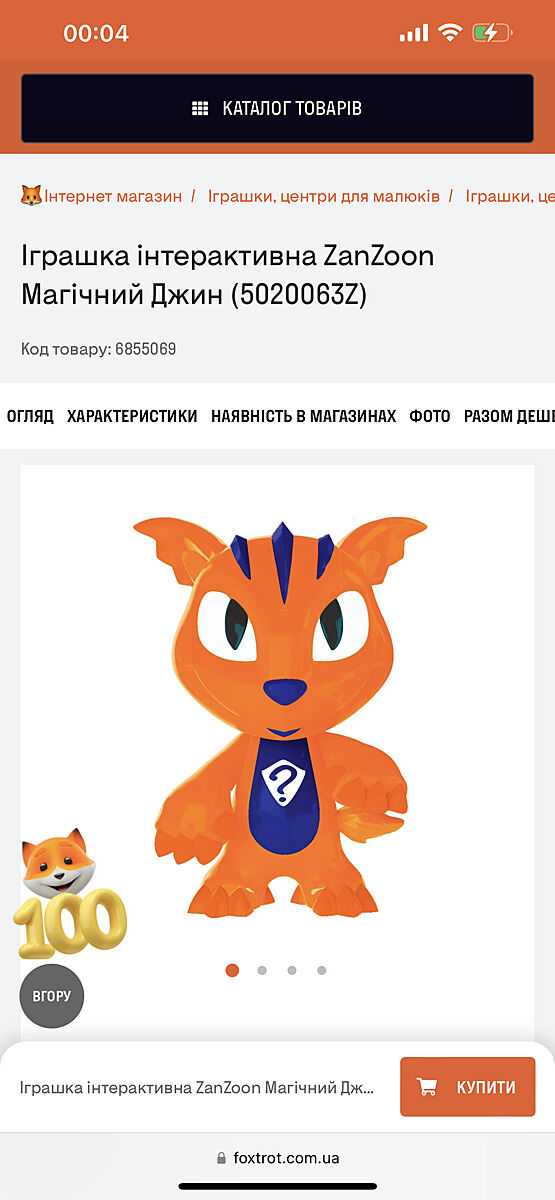Screen dimensions: 555x1200
Task: Click the ВГОРУ scroll-to-top button
Action: (52, 996)
